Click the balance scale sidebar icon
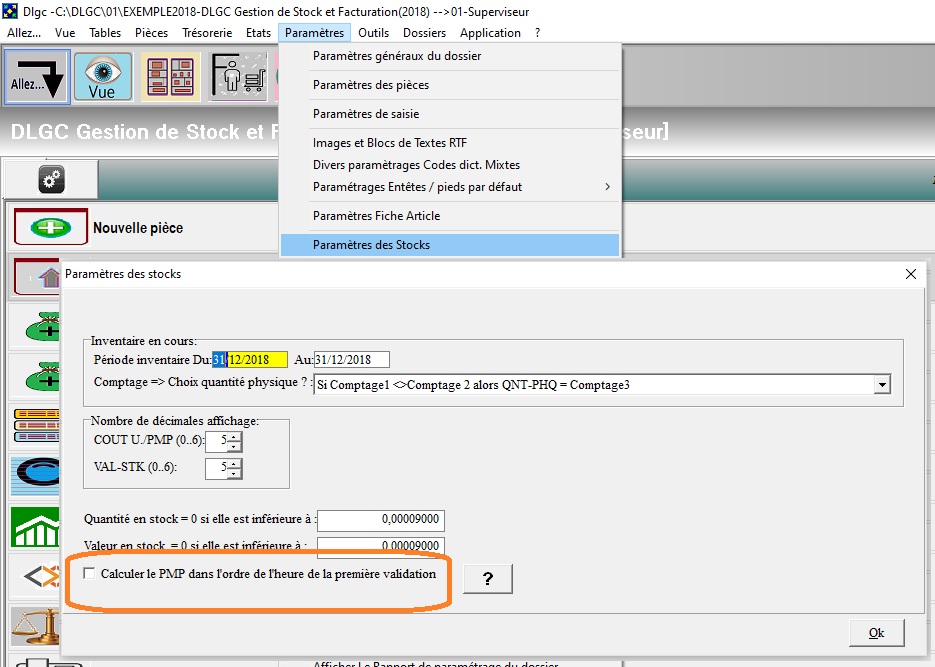Screen dimensions: 935x667 coord(35,625)
